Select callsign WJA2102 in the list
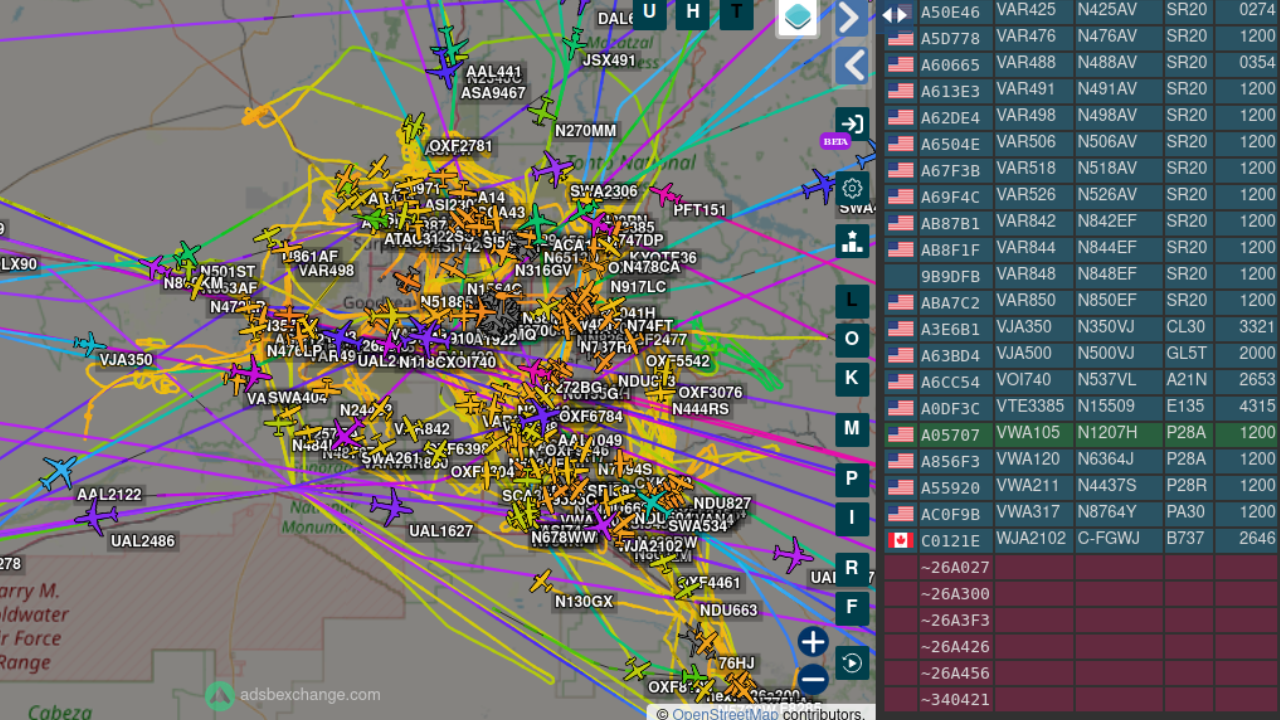 coord(1031,539)
